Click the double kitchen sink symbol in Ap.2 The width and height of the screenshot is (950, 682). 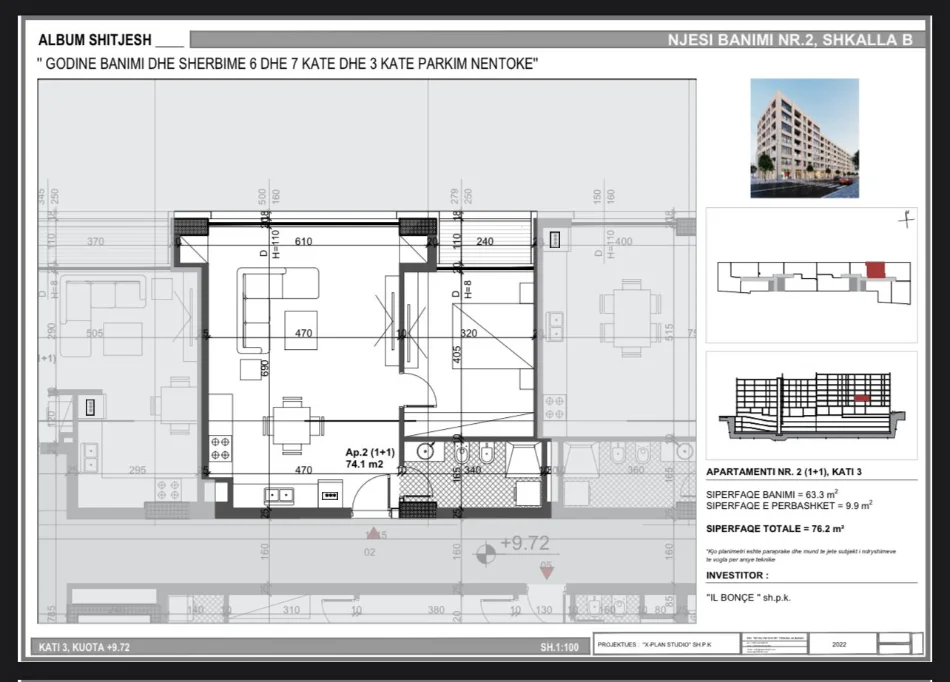(280, 493)
